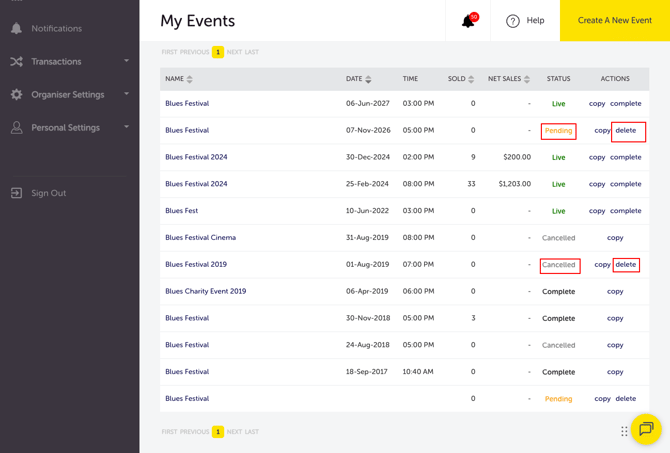
Task: Open the notification bell in header
Action: point(469,21)
